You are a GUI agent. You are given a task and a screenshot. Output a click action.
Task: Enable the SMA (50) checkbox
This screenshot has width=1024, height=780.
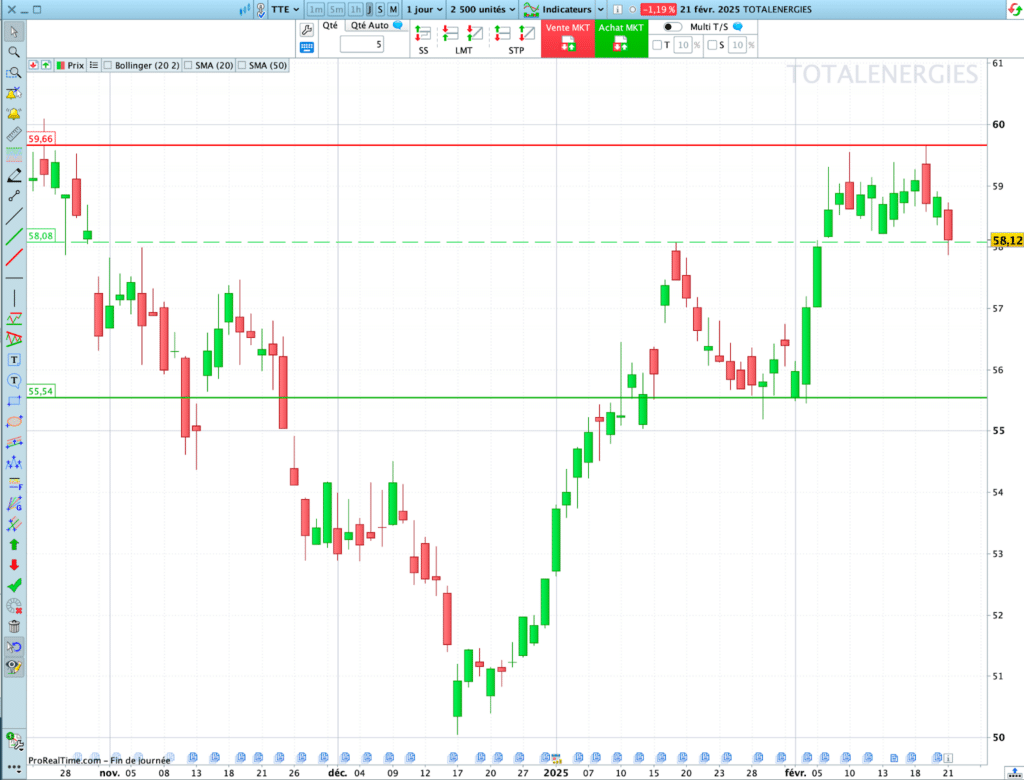coord(242,65)
